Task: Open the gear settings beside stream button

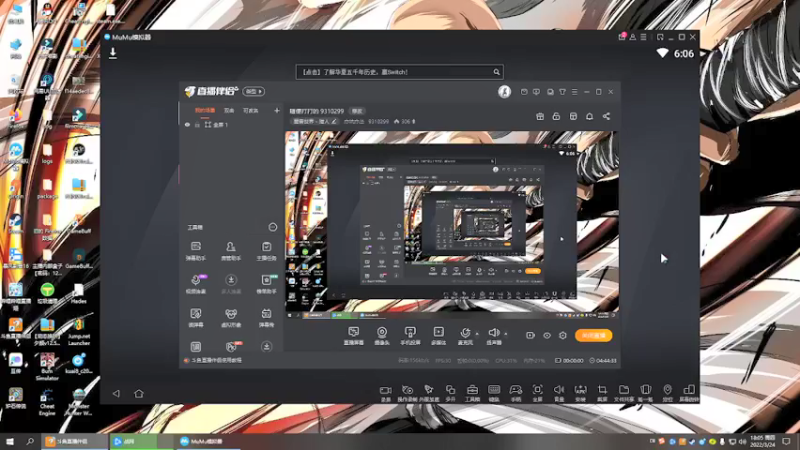Action: pyautogui.click(x=563, y=335)
